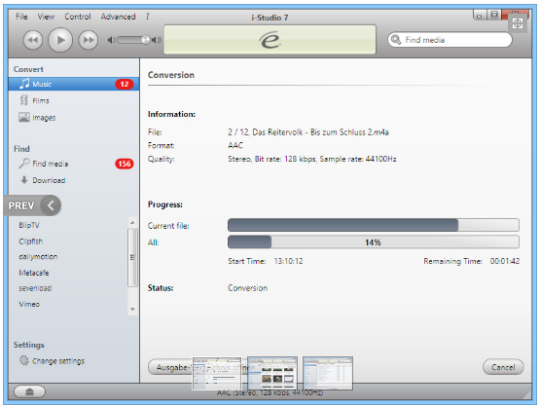Select Films in the sidebar
The height and width of the screenshot is (407, 540).
tap(41, 101)
